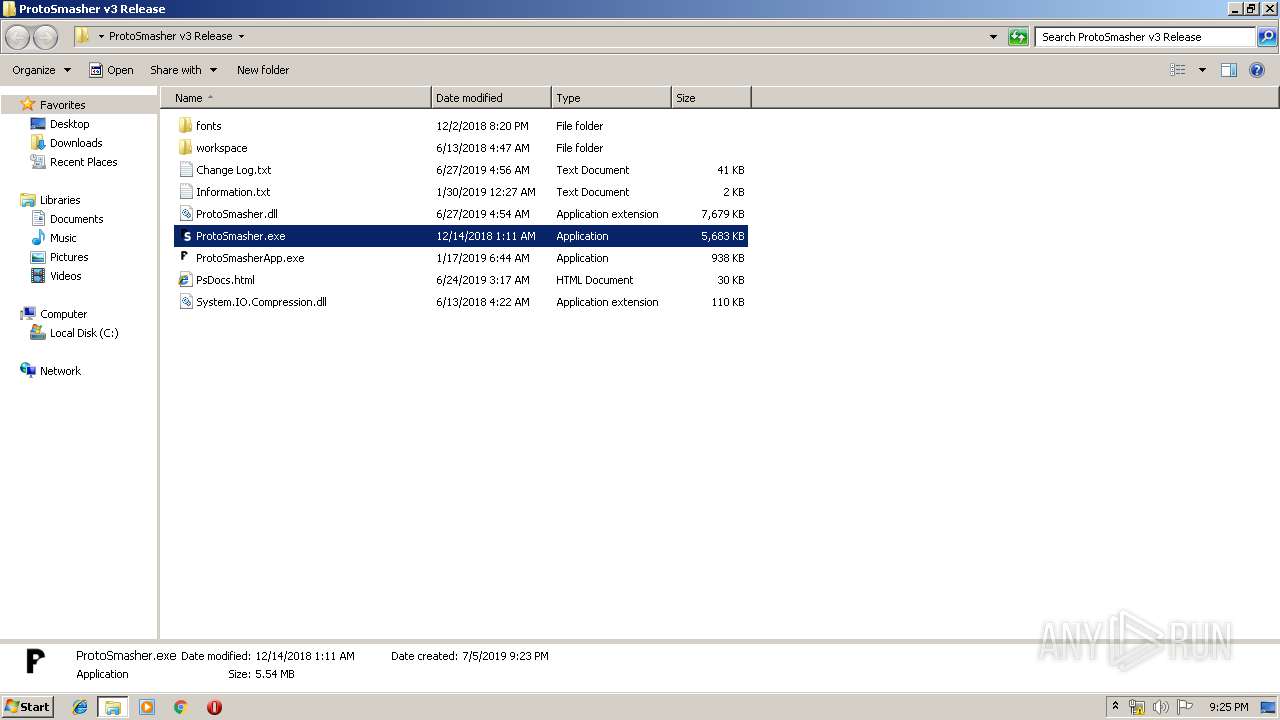Click the ProtoSmasher.exe details pane thumbnail
1280x720 pixels.
35,661
